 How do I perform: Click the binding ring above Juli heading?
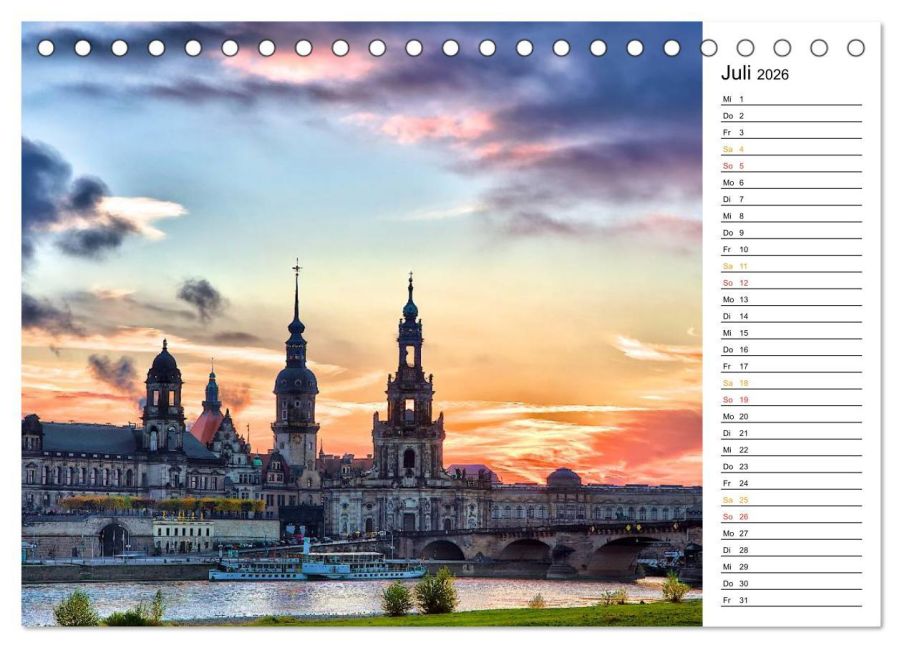744,46
